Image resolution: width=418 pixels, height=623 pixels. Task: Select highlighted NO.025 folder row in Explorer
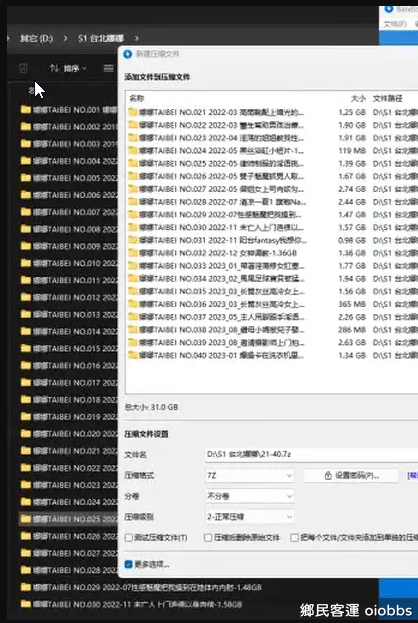[x=68, y=519]
